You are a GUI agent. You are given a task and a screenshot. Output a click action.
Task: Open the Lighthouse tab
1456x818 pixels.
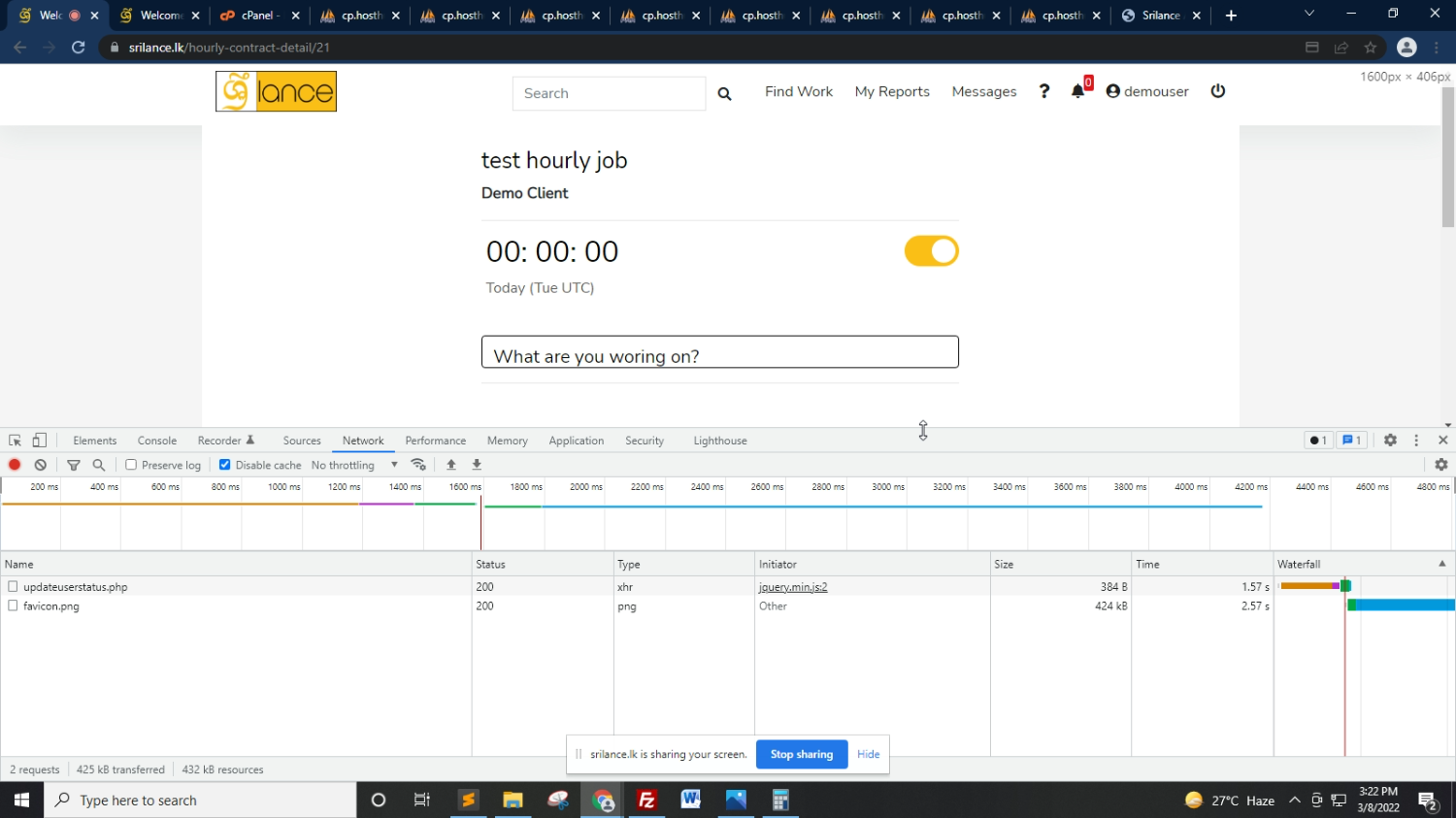[720, 441]
